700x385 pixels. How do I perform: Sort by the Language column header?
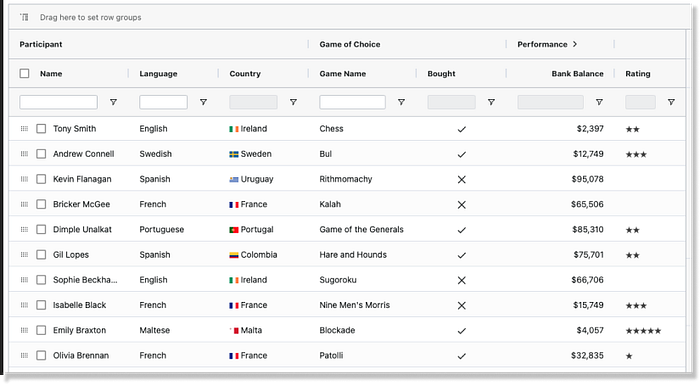point(158,74)
